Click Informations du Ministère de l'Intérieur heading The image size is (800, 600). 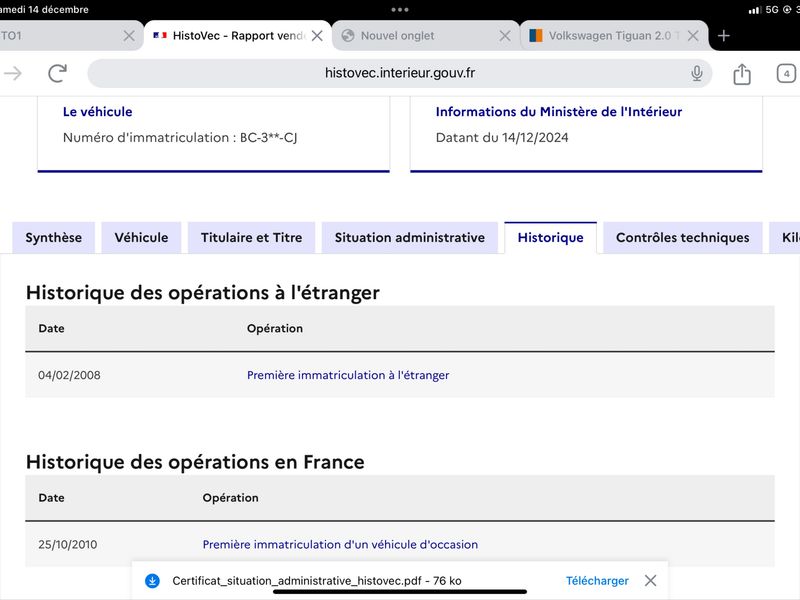click(559, 112)
